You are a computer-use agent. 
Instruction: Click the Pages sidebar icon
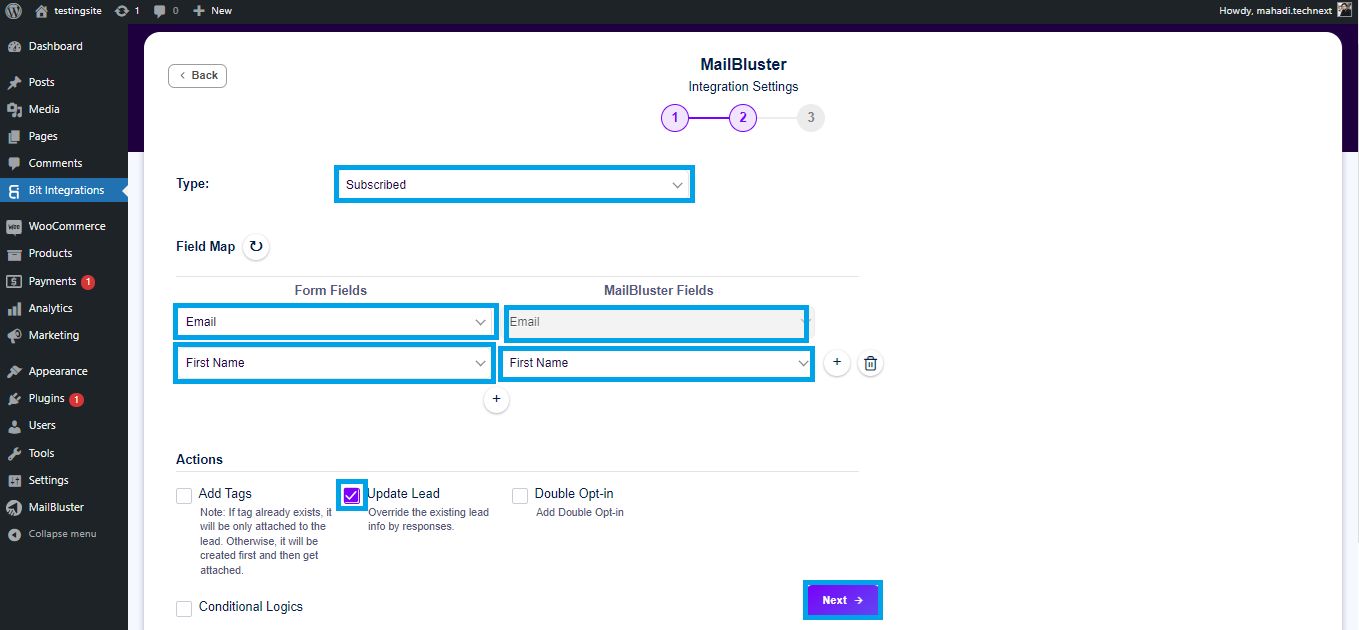pos(14,136)
